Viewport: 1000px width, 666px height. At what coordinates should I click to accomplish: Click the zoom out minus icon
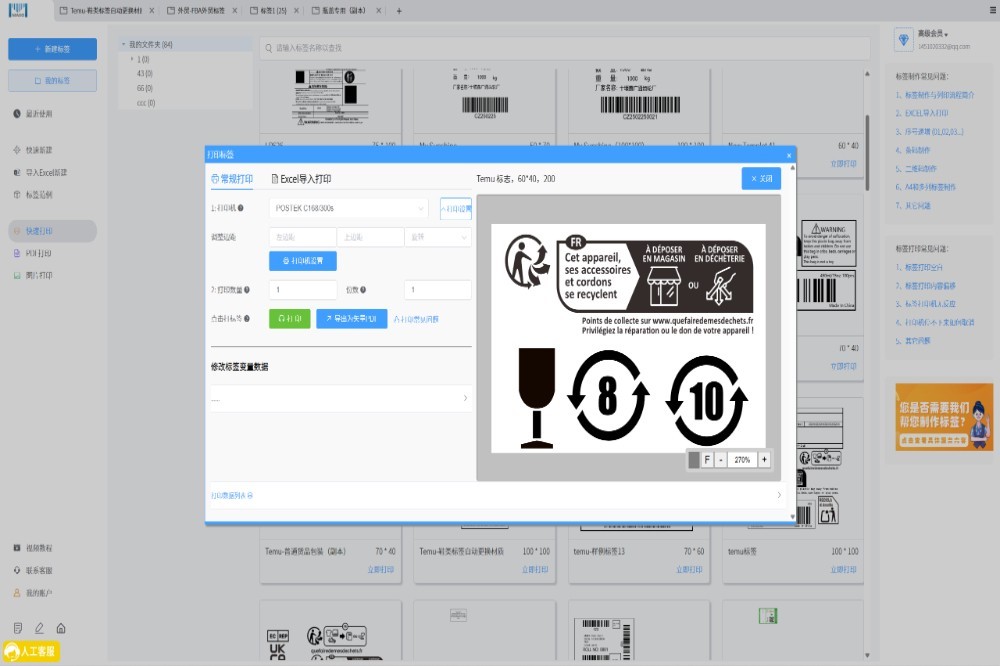pyautogui.click(x=721, y=460)
